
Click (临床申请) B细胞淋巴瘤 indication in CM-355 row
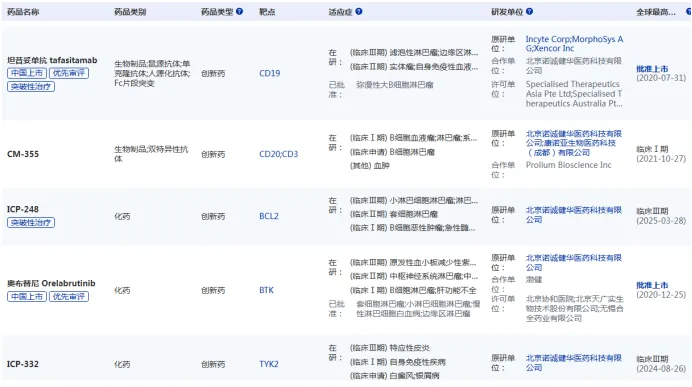[x=392, y=152]
